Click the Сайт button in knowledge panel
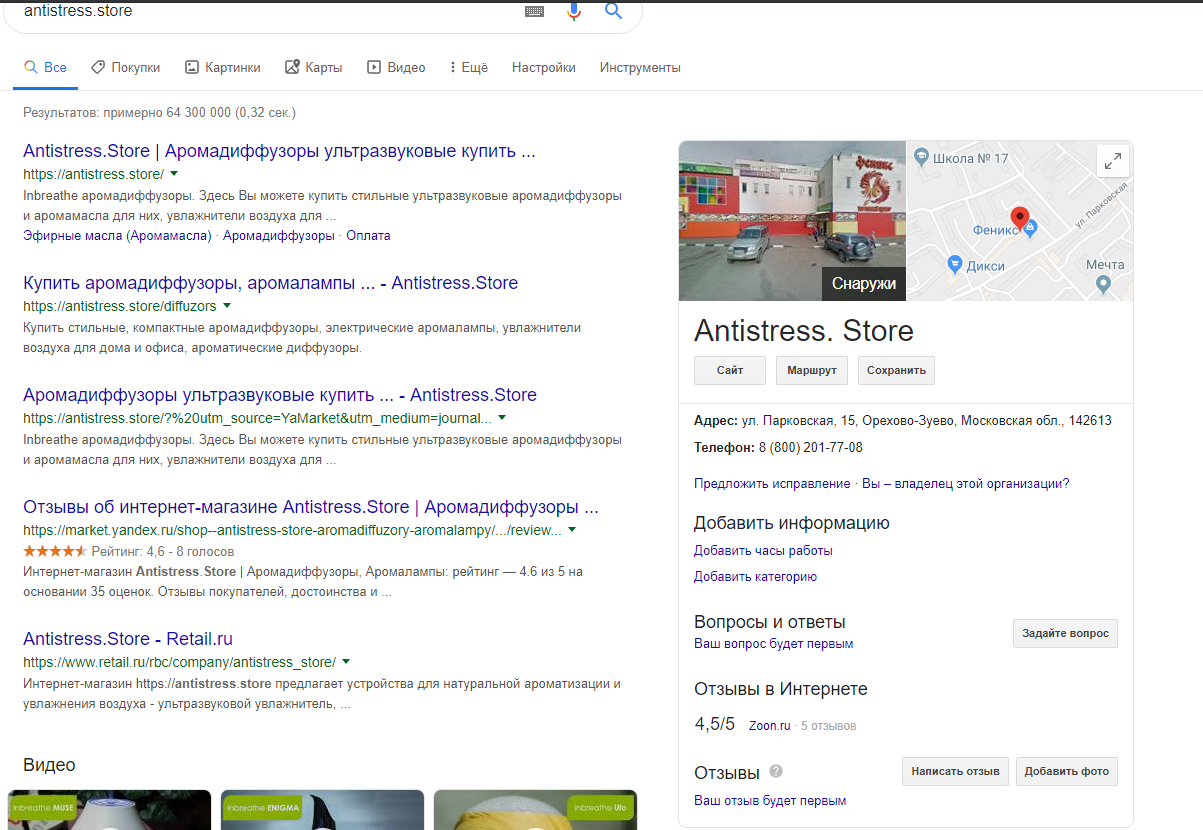The image size is (1203, 830). (x=730, y=370)
